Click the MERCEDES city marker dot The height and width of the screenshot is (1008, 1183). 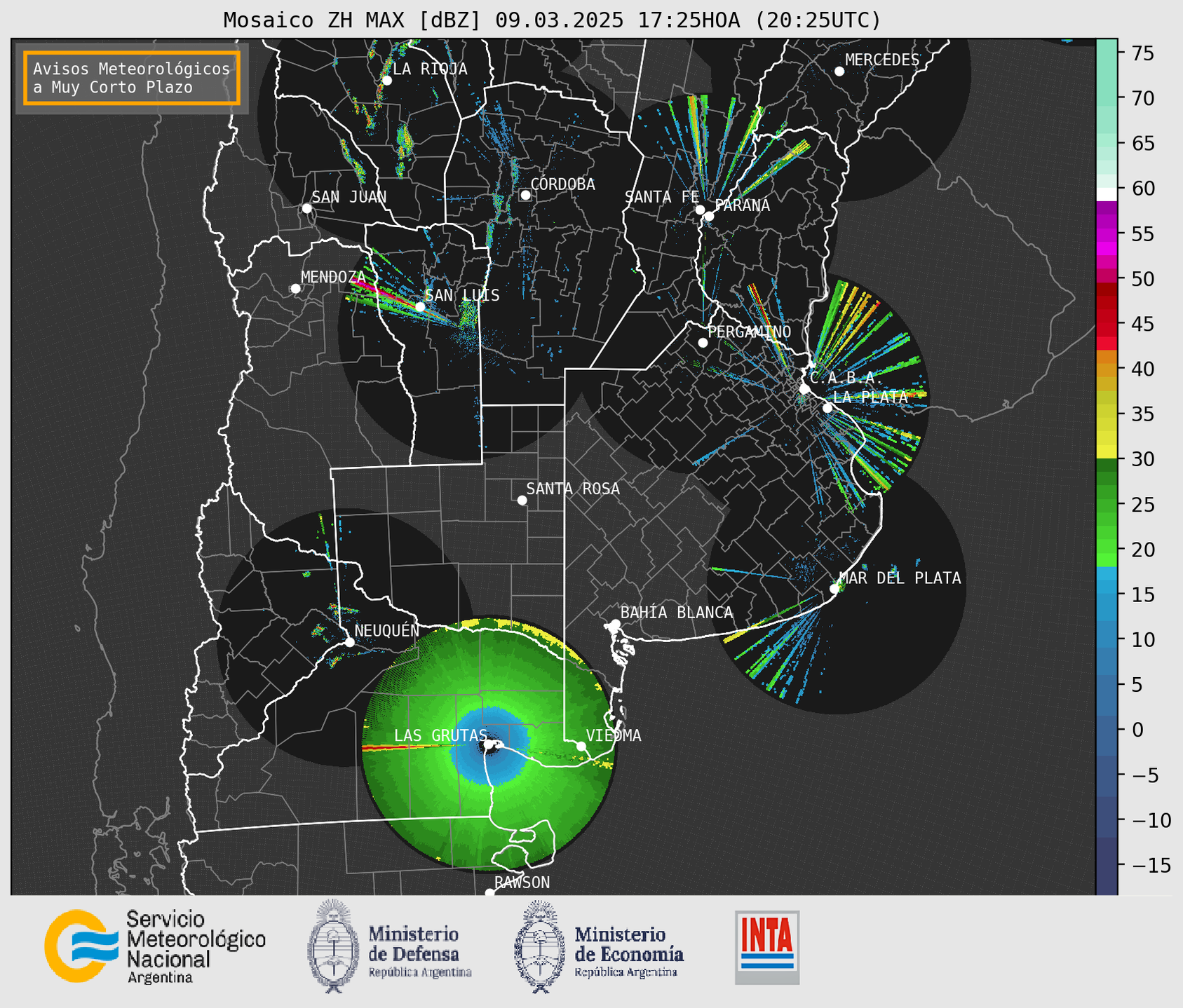click(x=839, y=71)
